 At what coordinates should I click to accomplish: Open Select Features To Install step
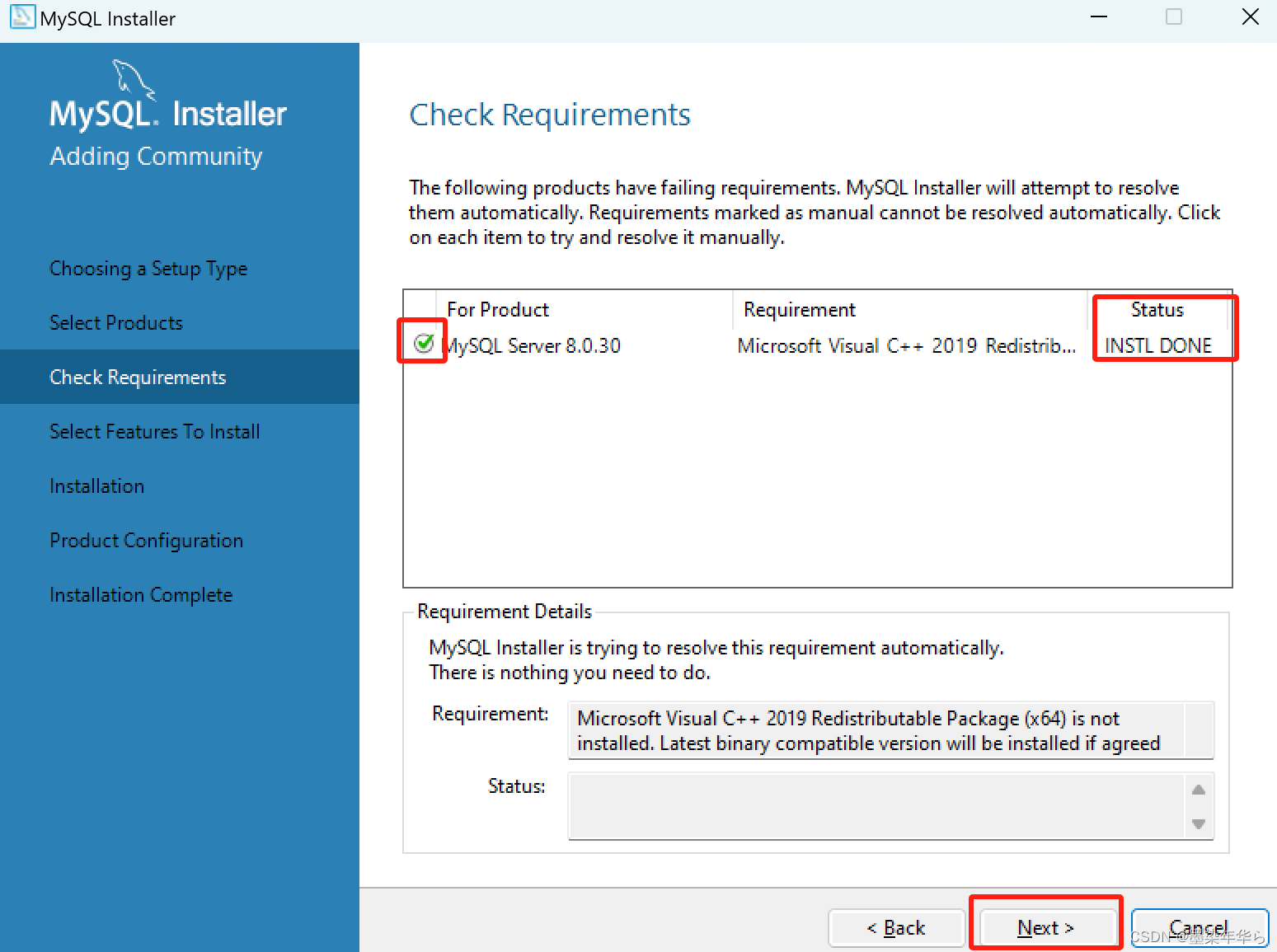155,432
